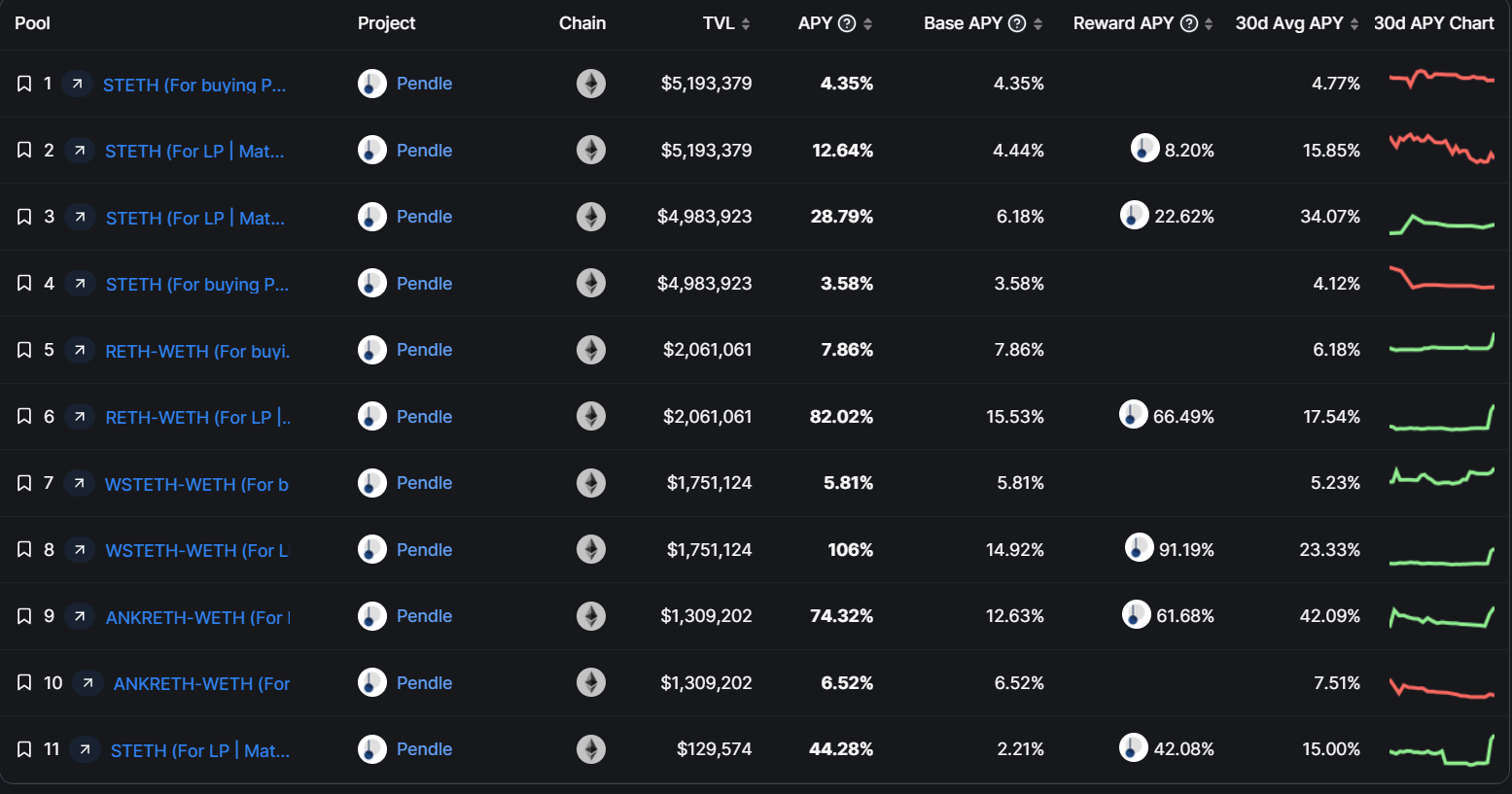Screen dimensions: 1512x794
Task: Sort table by 30d Avg APY
Action: click(x=1354, y=24)
